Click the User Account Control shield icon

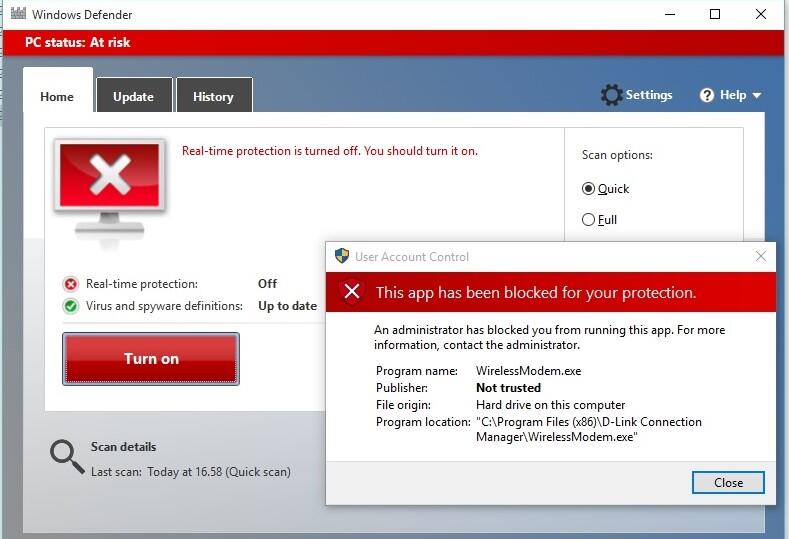[x=342, y=256]
